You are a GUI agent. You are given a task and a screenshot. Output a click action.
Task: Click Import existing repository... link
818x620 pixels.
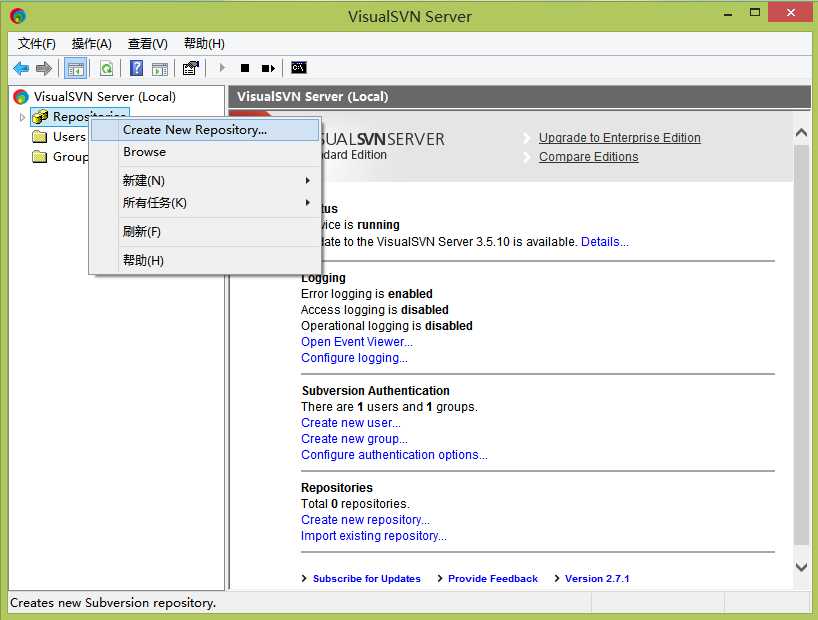[374, 536]
